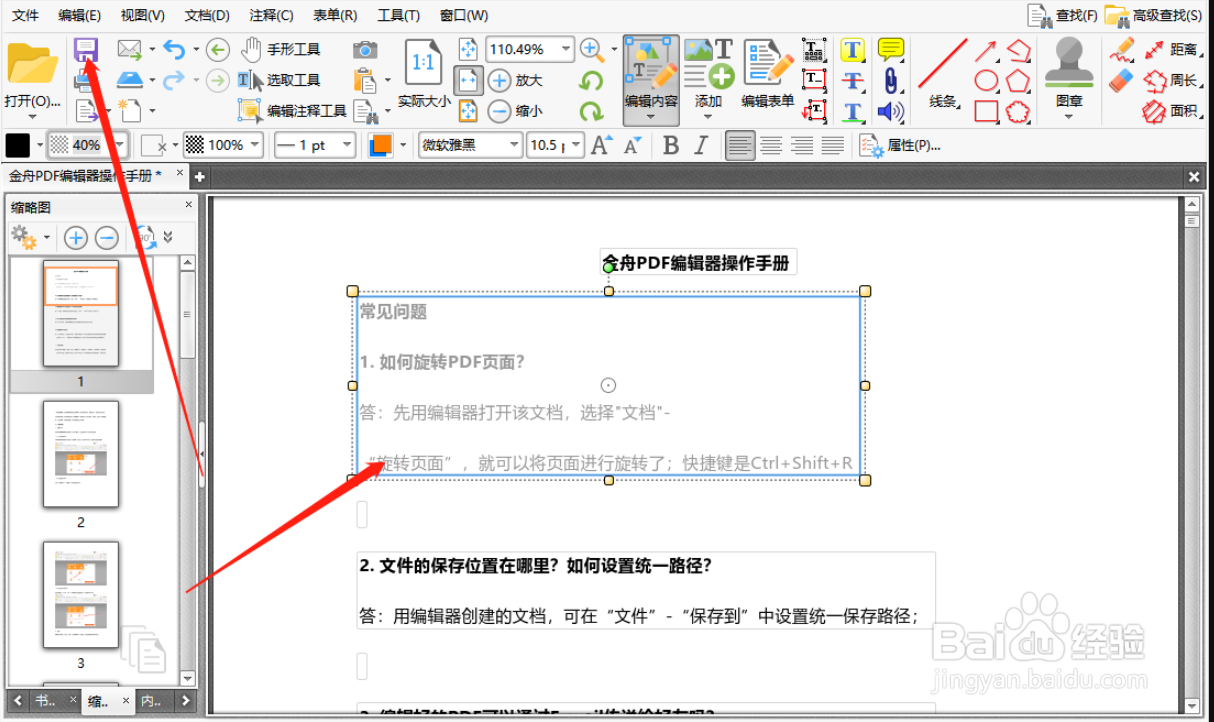This screenshot has width=1214, height=722.
Task: Open the 微软雅黑 font dropdown
Action: [514, 145]
